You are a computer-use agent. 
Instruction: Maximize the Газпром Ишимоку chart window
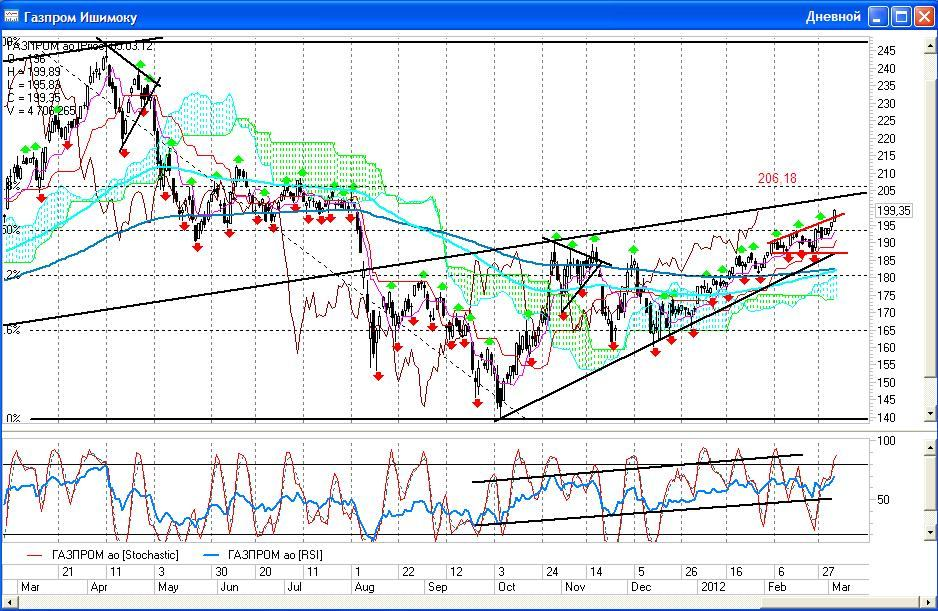[902, 17]
